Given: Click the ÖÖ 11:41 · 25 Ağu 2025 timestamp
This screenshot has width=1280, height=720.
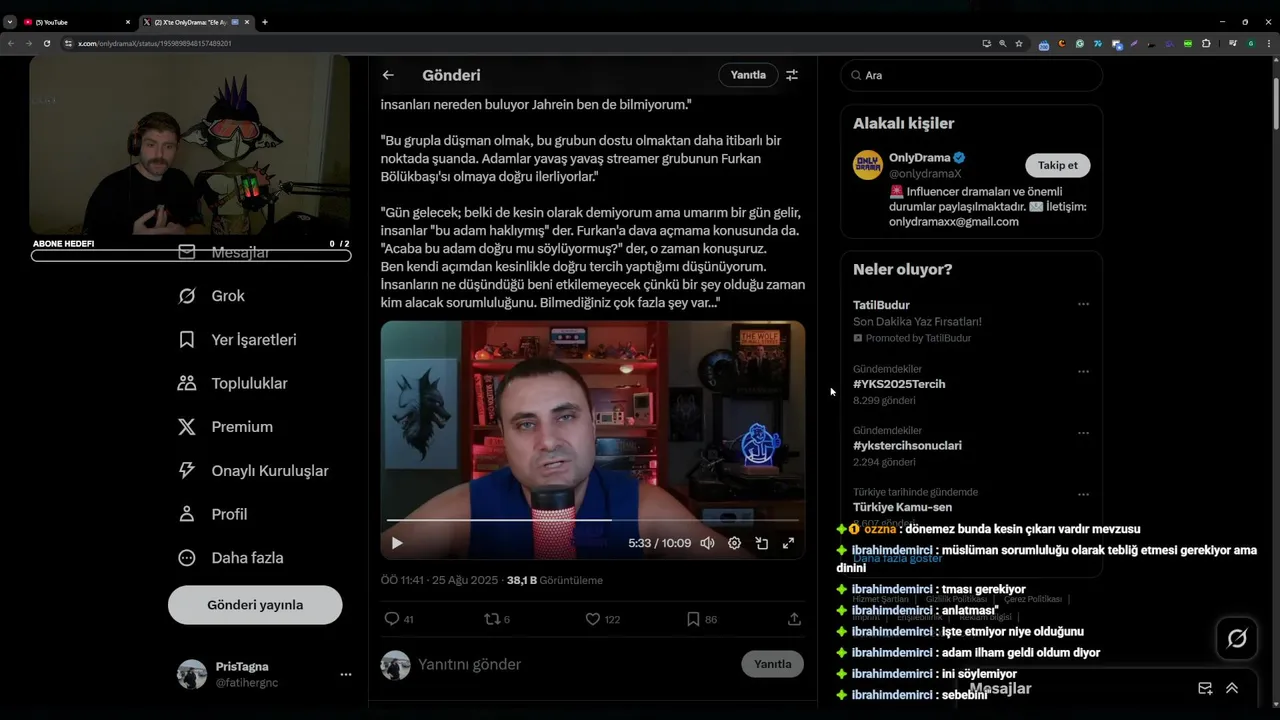Looking at the screenshot, I should pyautogui.click(x=437, y=580).
